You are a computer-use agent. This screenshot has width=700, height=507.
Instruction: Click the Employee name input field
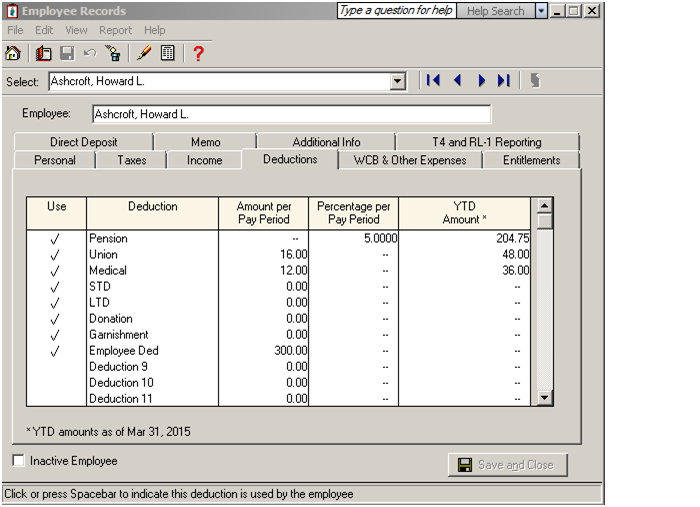click(292, 114)
